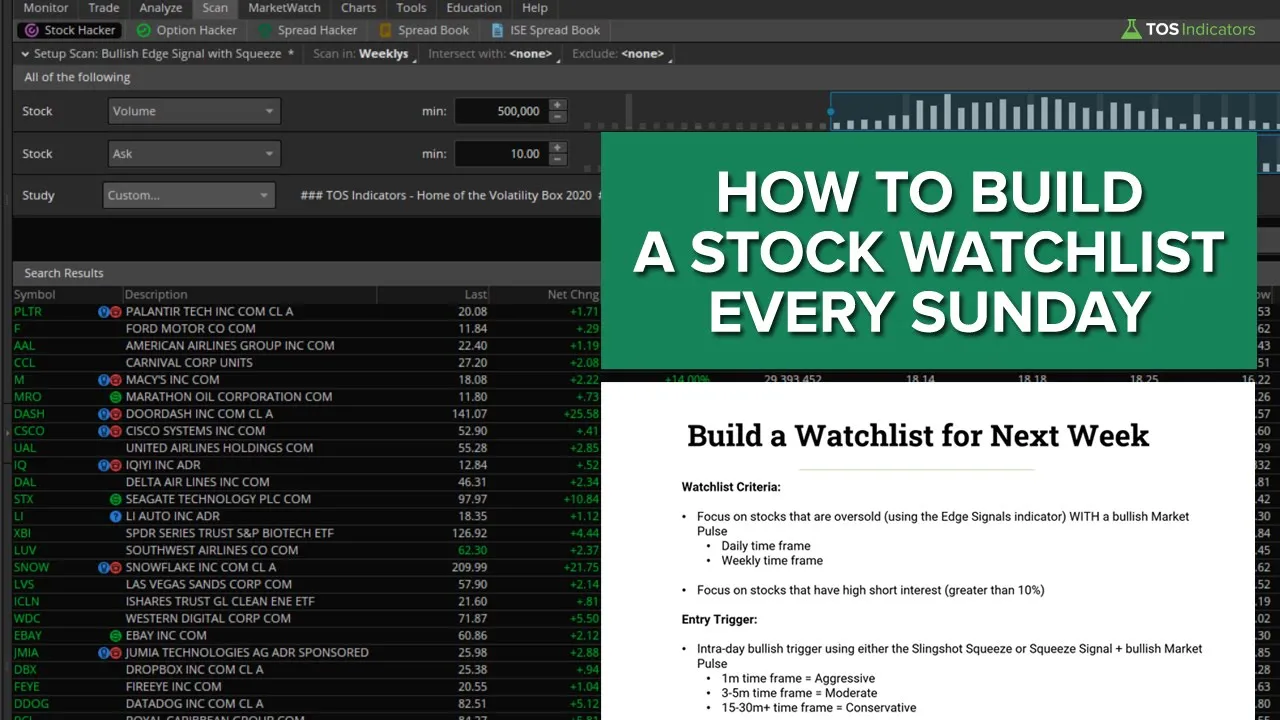Sort by the Symbol column header
Screen dimensions: 1280x720
click(x=67, y=294)
